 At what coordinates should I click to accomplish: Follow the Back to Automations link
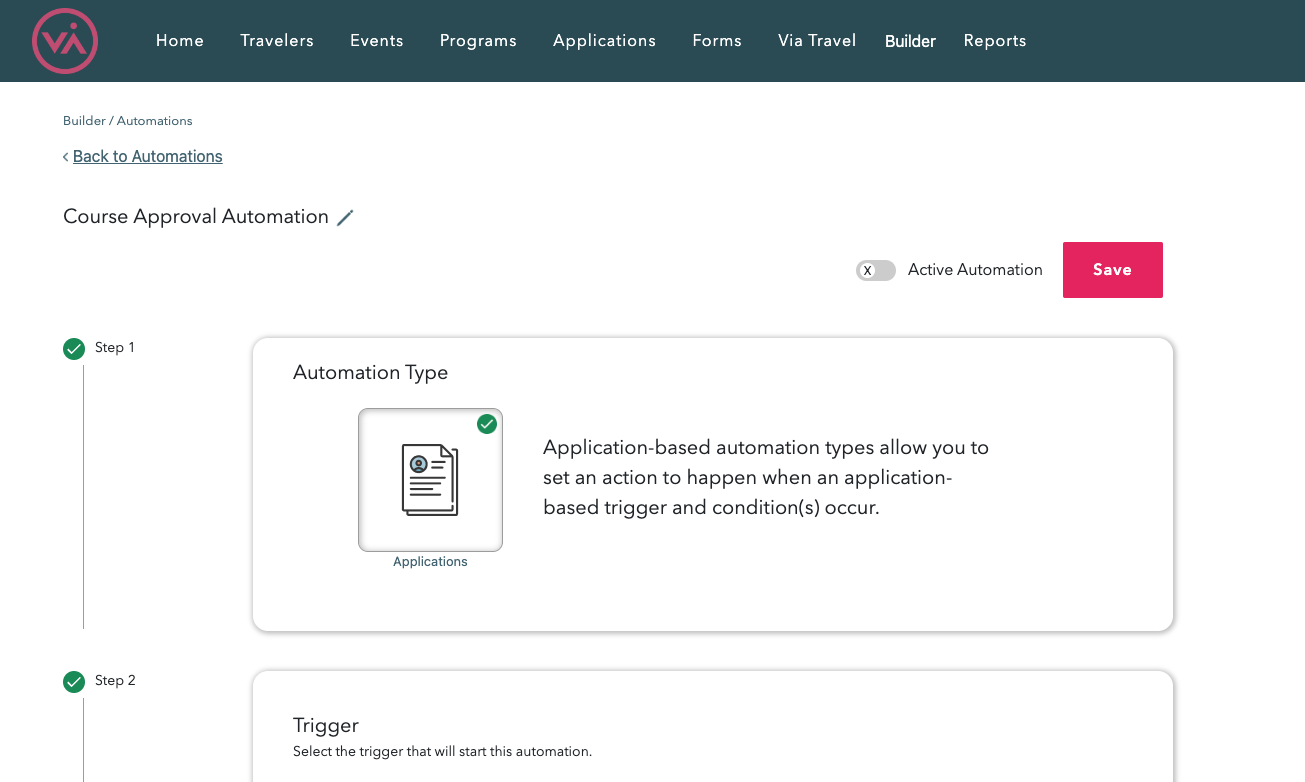147,156
